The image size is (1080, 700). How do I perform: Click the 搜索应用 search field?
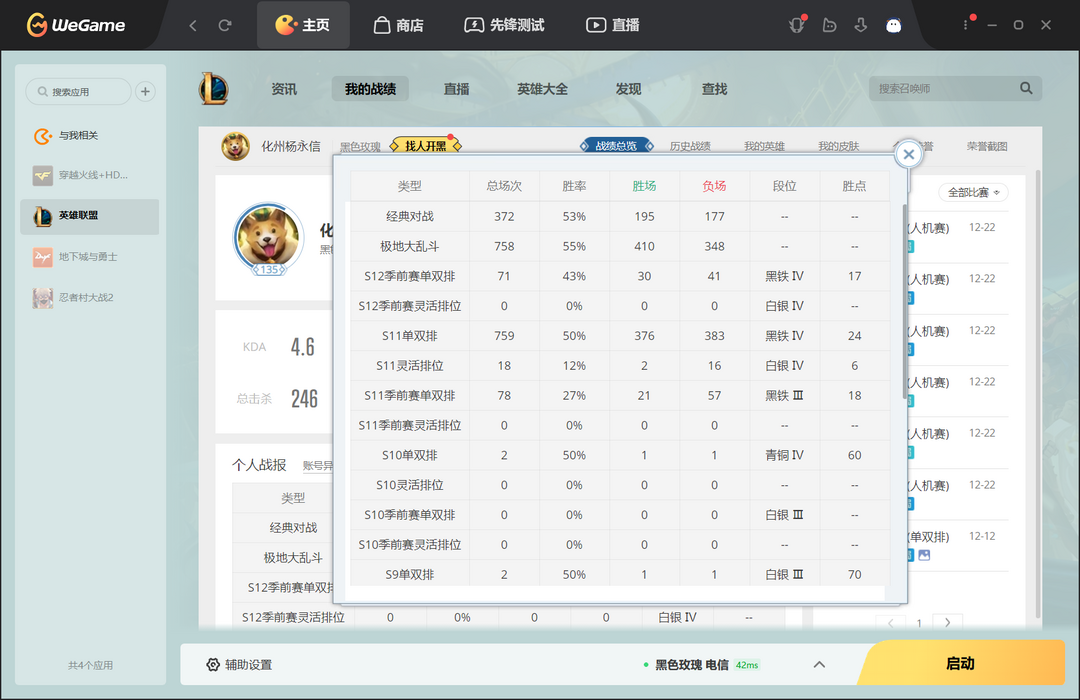coord(79,92)
